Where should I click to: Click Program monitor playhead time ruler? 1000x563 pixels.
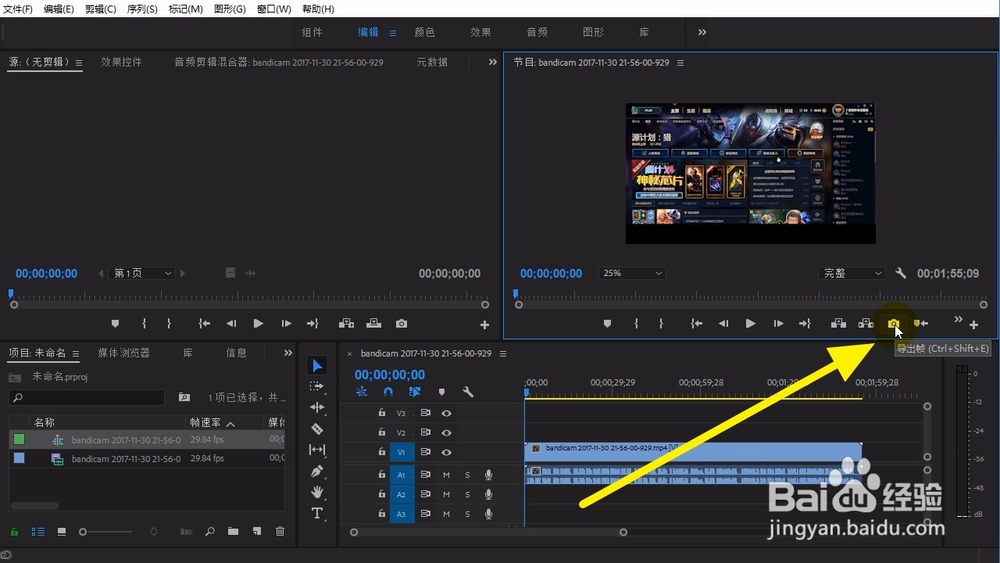(x=751, y=295)
